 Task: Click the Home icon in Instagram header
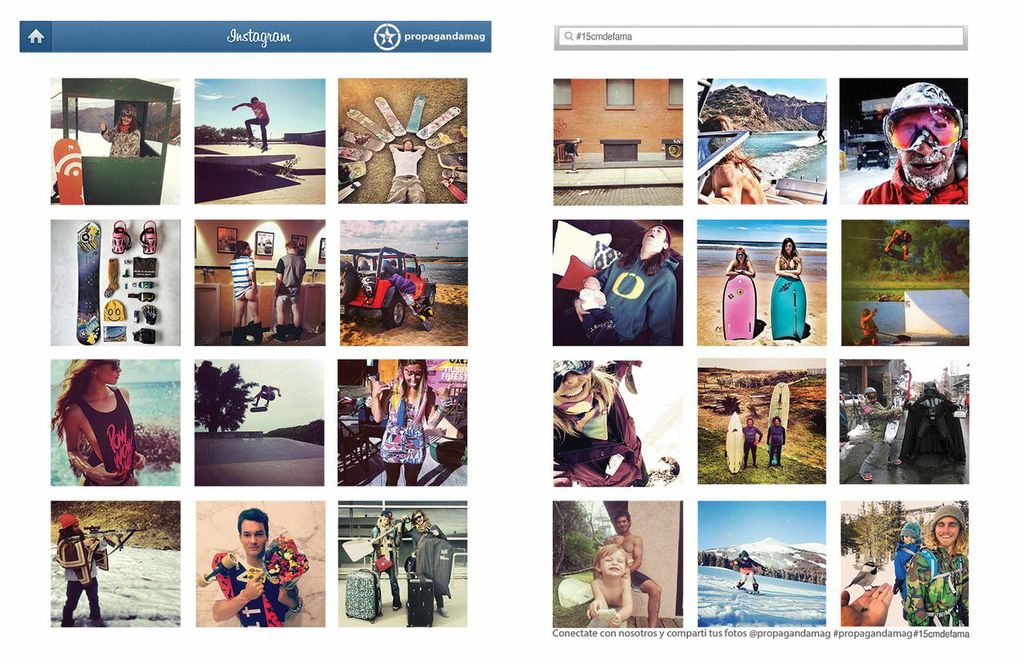pos(36,36)
